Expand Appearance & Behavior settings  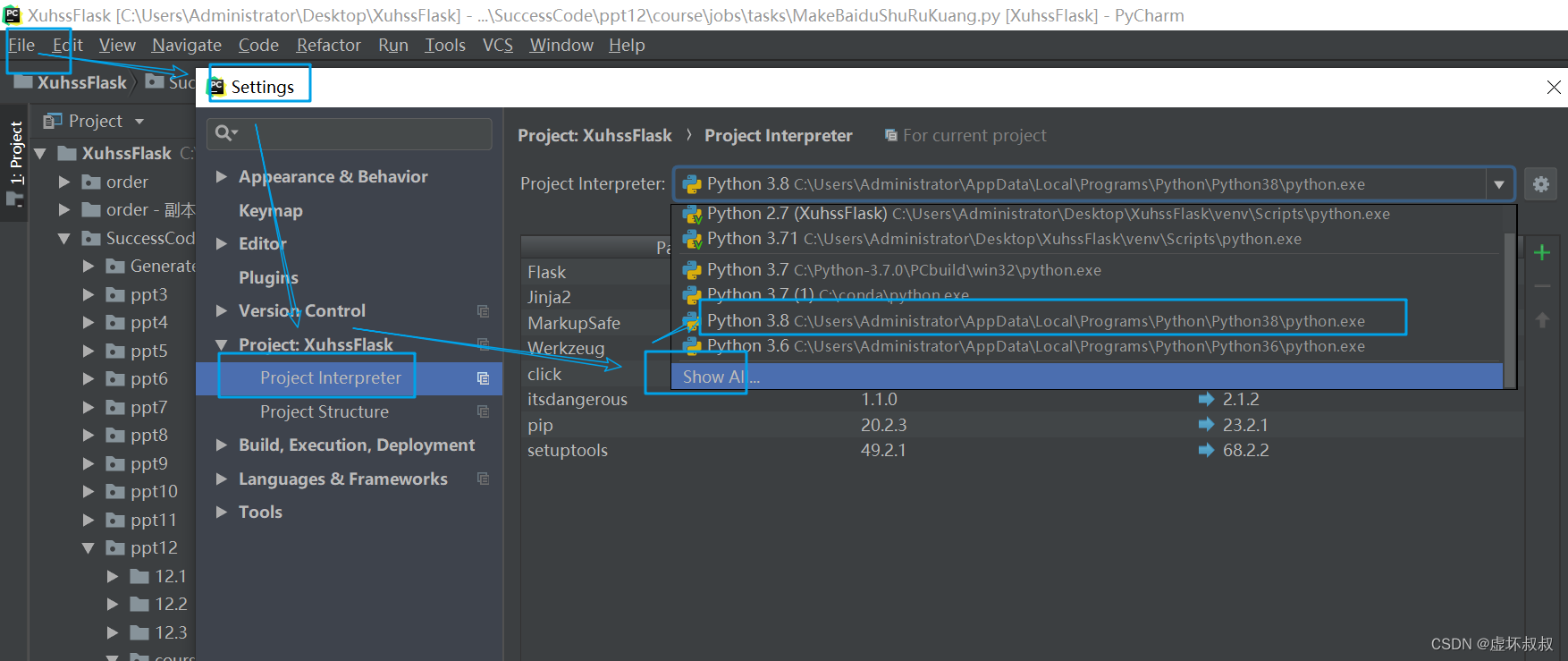221,177
